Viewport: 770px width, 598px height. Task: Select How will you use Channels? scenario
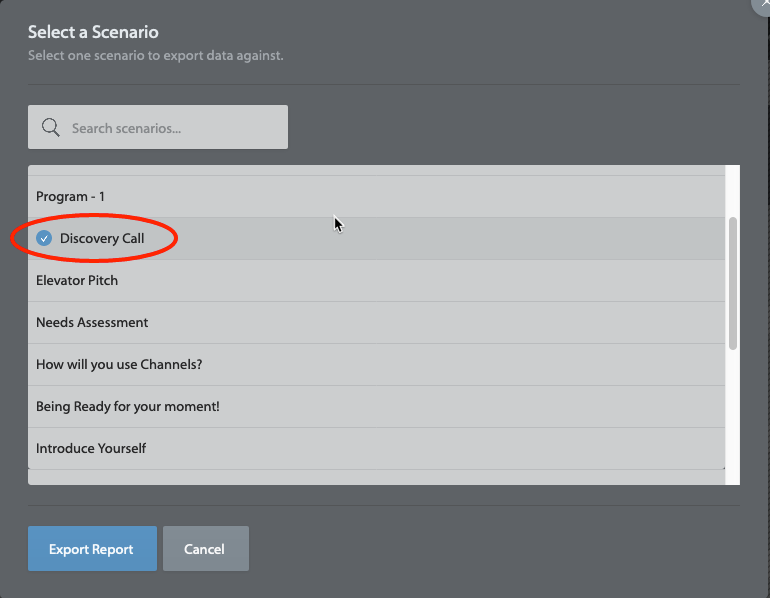[x=119, y=365]
